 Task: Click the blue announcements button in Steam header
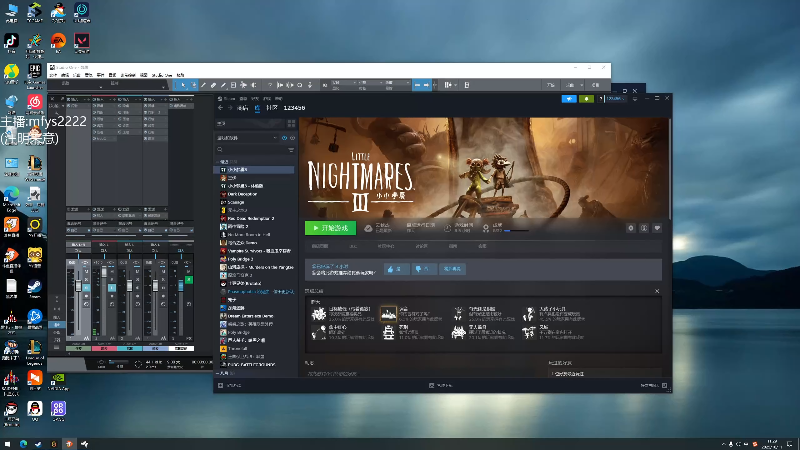pyautogui.click(x=569, y=98)
